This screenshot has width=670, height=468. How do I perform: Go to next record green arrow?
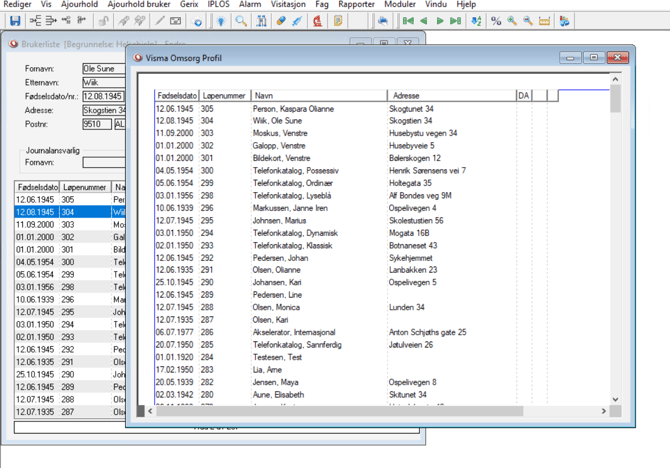pyautogui.click(x=439, y=20)
